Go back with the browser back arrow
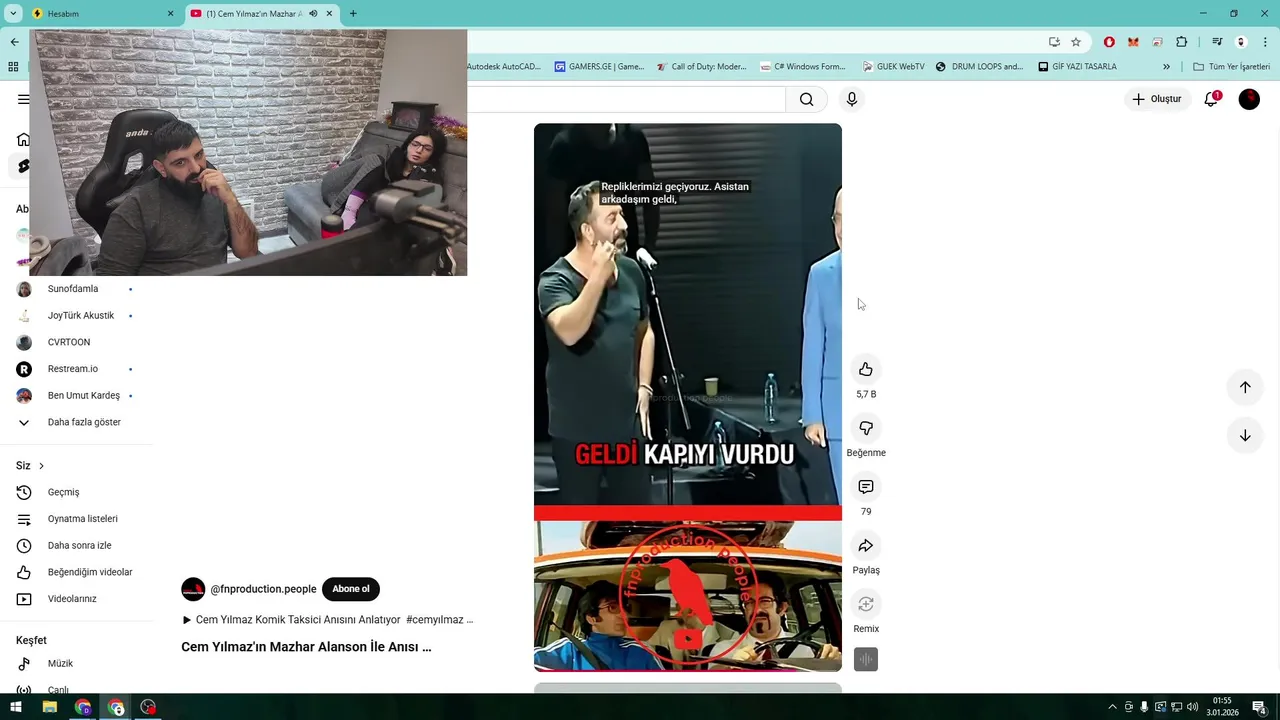1280x720 pixels. point(14,42)
